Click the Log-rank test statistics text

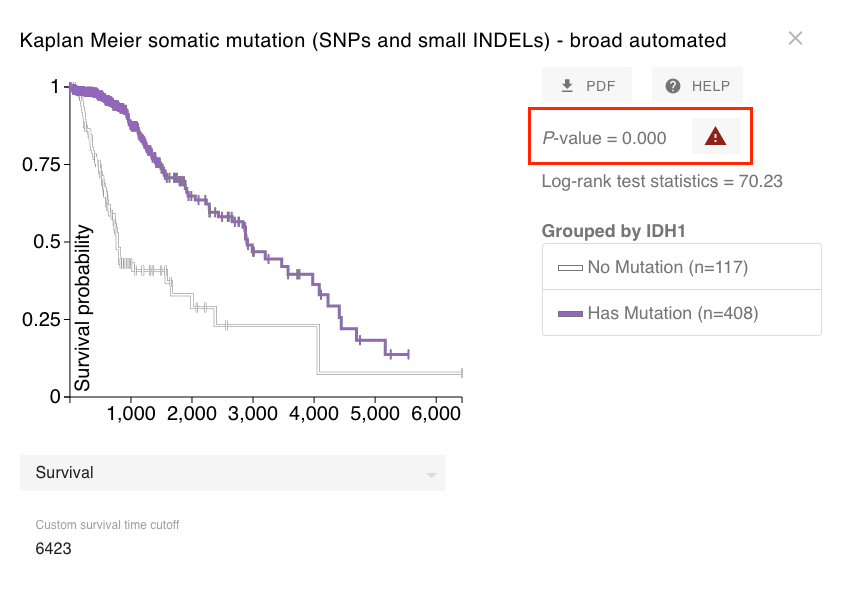pyautogui.click(x=661, y=181)
